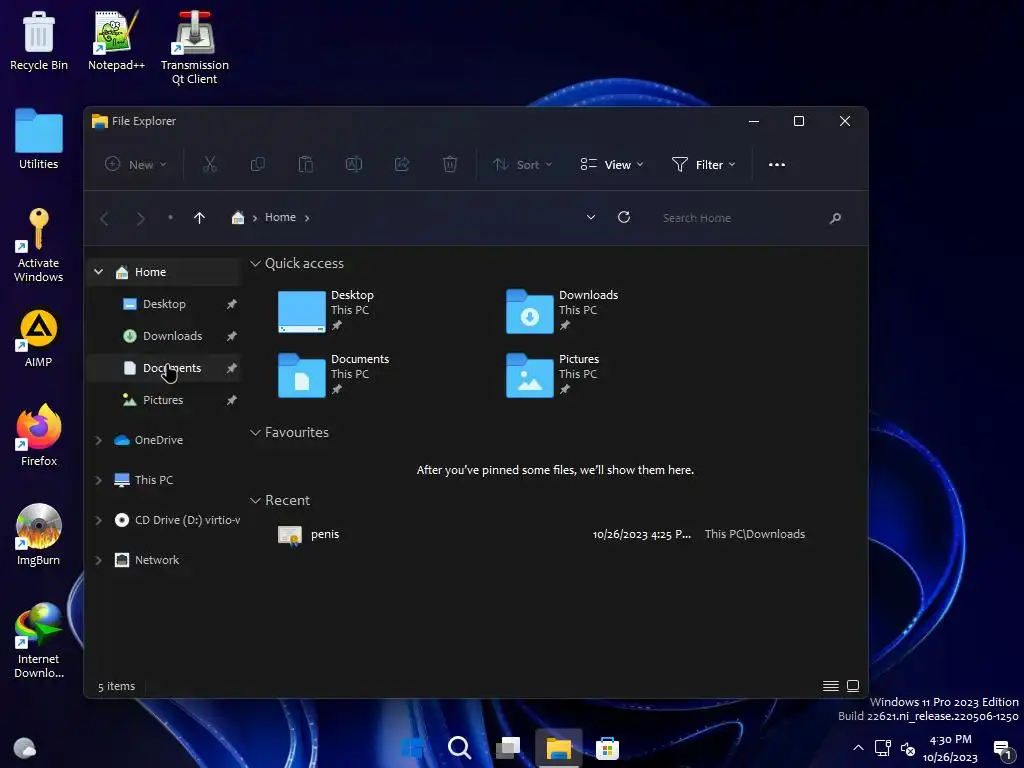
Task: Click the search magnifier in Search Home box
Action: point(835,218)
